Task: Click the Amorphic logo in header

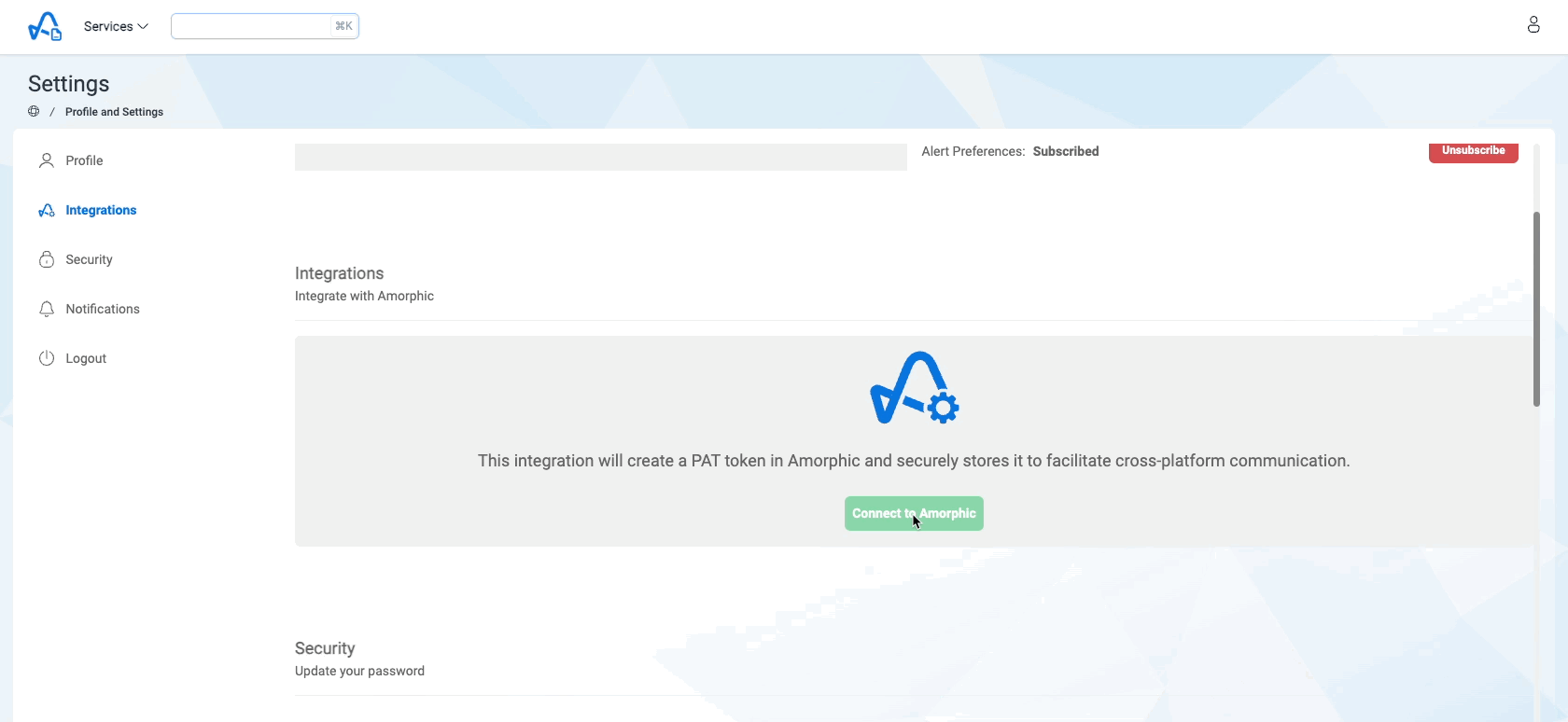Action: click(45, 26)
